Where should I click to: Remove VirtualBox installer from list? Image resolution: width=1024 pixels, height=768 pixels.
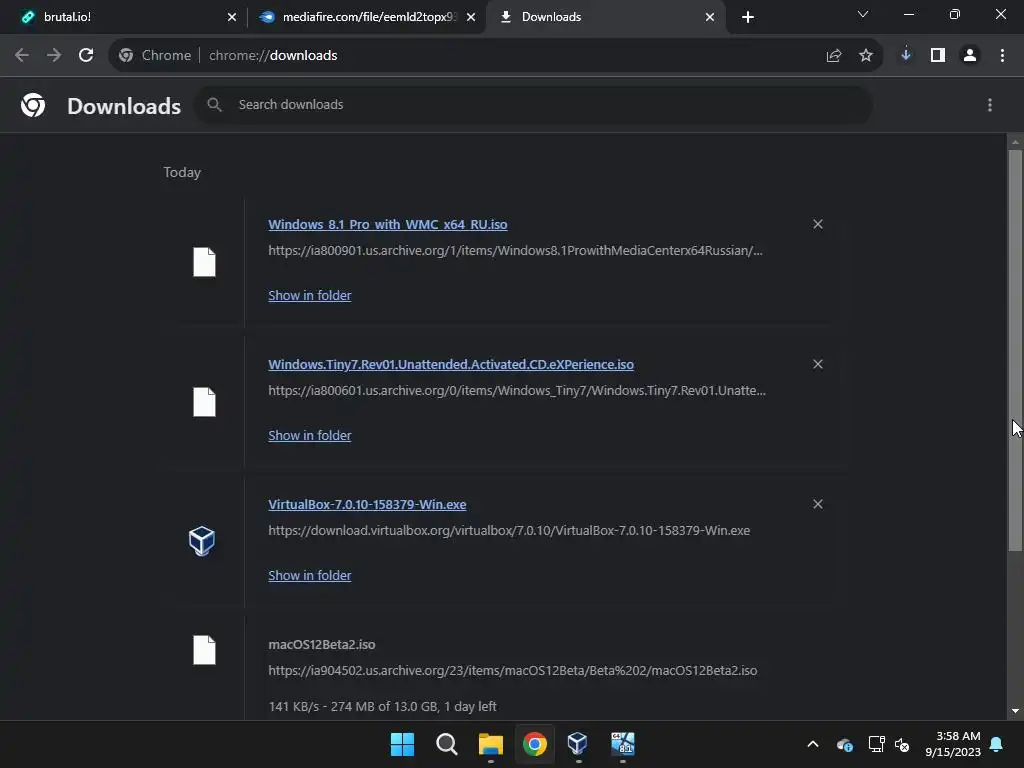tap(818, 504)
